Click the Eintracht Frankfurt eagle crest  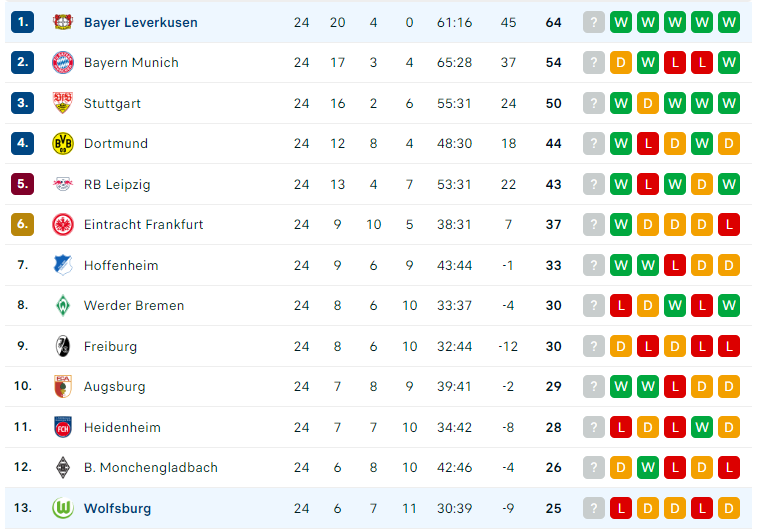point(63,224)
